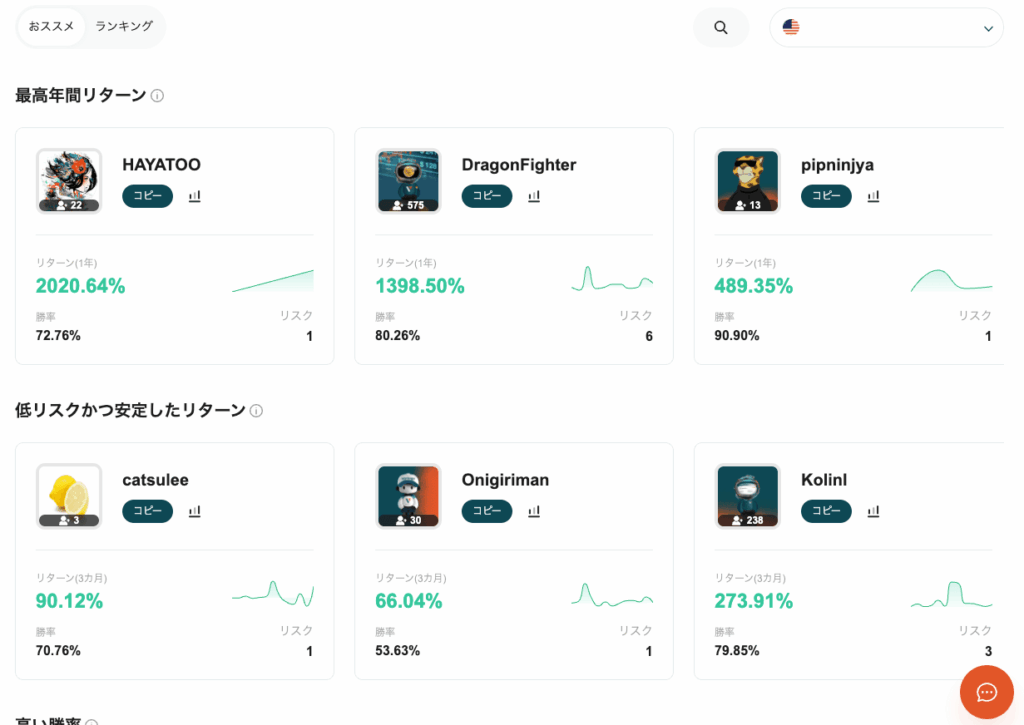The image size is (1024, 725).
Task: Open stats chart icon for pipninjya
Action: click(873, 197)
